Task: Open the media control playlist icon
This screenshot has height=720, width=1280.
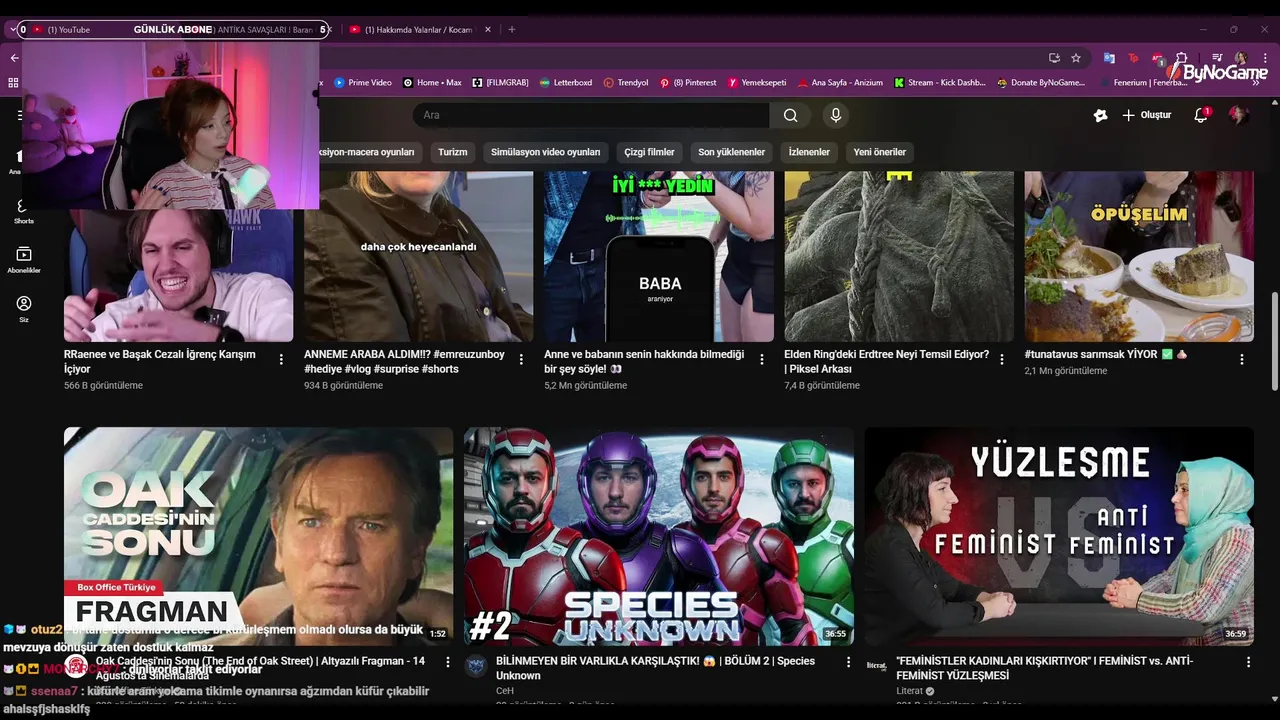Action: pos(1217,58)
